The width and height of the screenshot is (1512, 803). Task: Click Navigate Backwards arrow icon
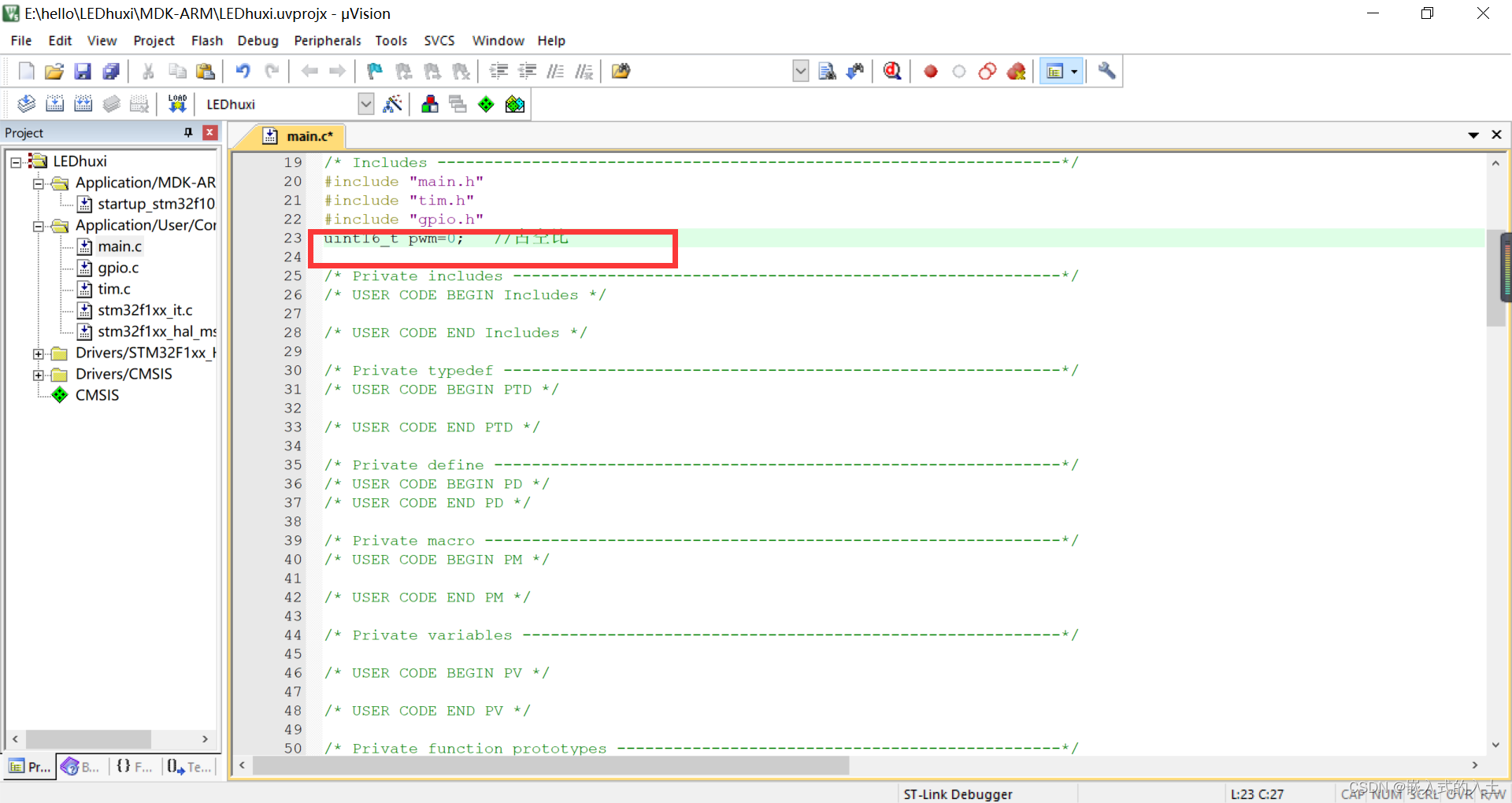tap(309, 72)
